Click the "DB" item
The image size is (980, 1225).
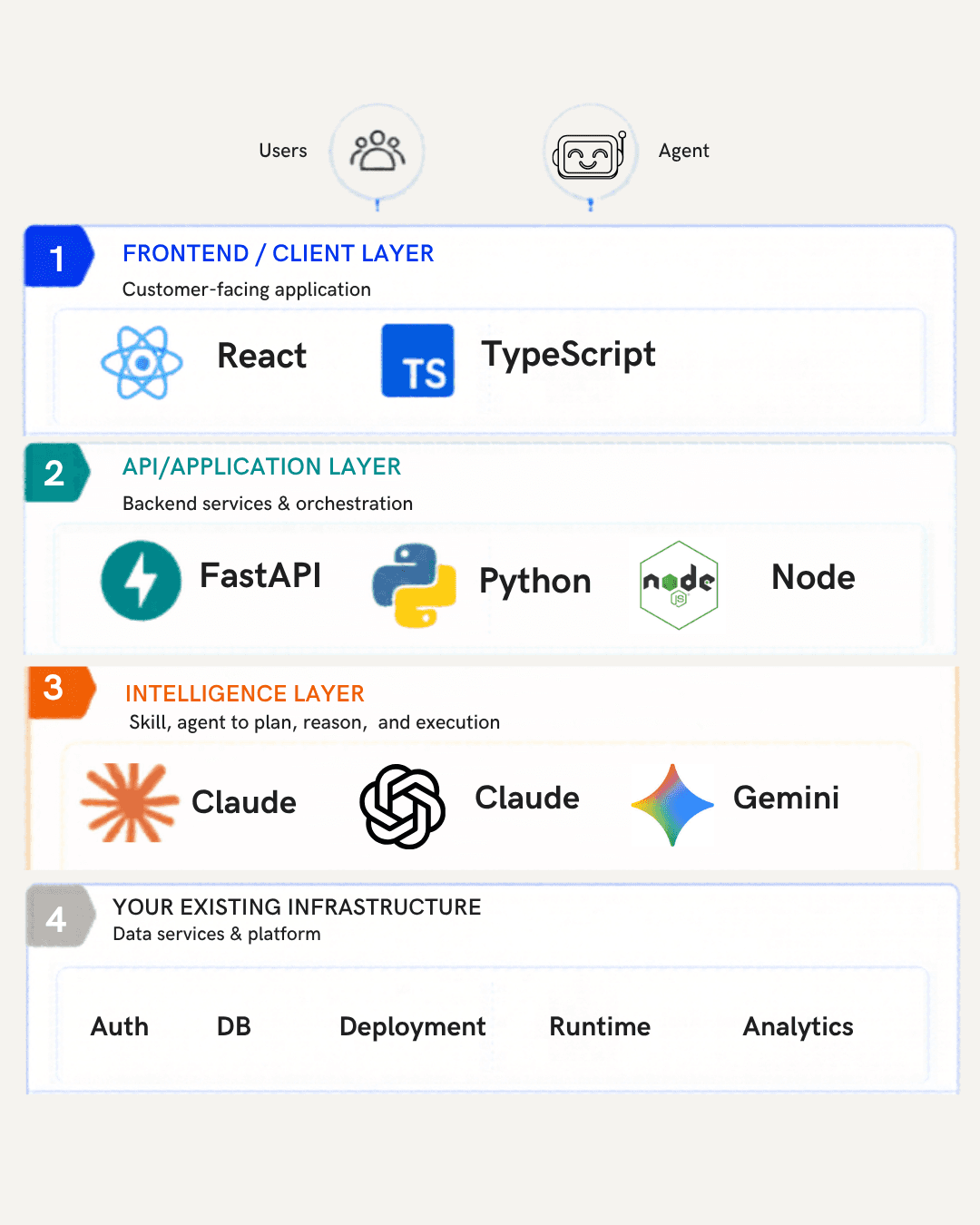click(234, 1026)
